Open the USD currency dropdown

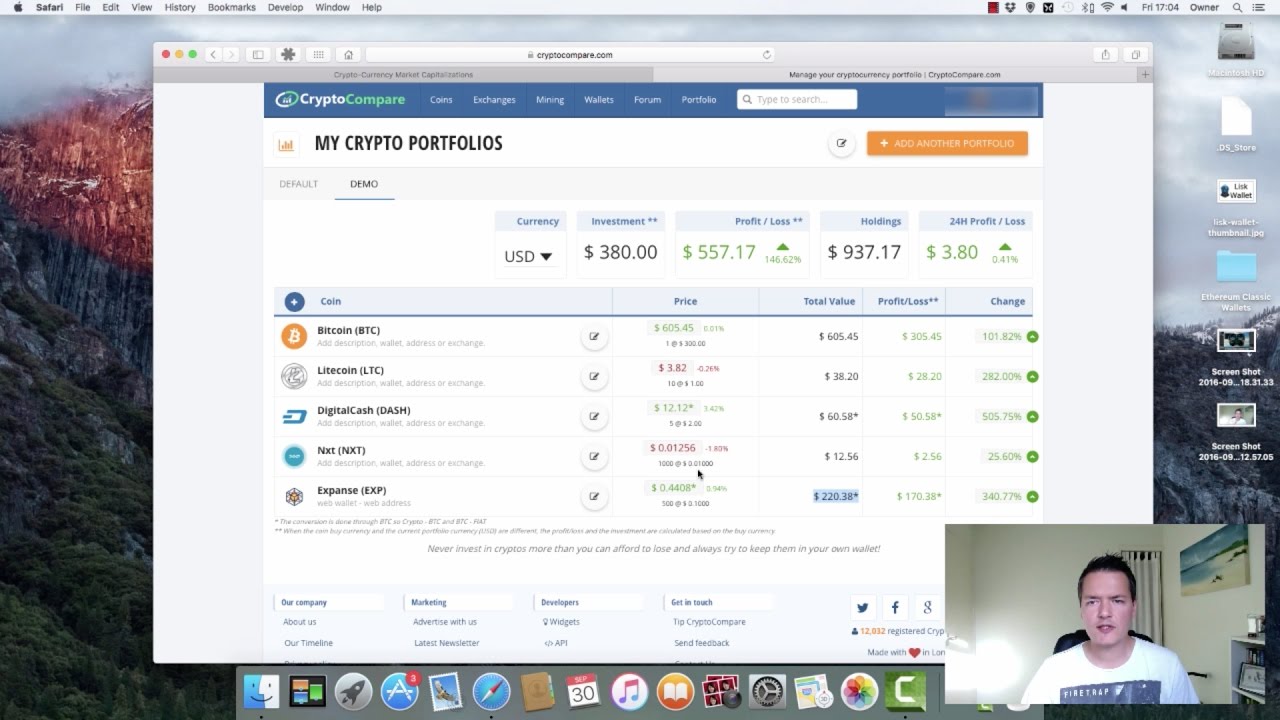[x=528, y=256]
